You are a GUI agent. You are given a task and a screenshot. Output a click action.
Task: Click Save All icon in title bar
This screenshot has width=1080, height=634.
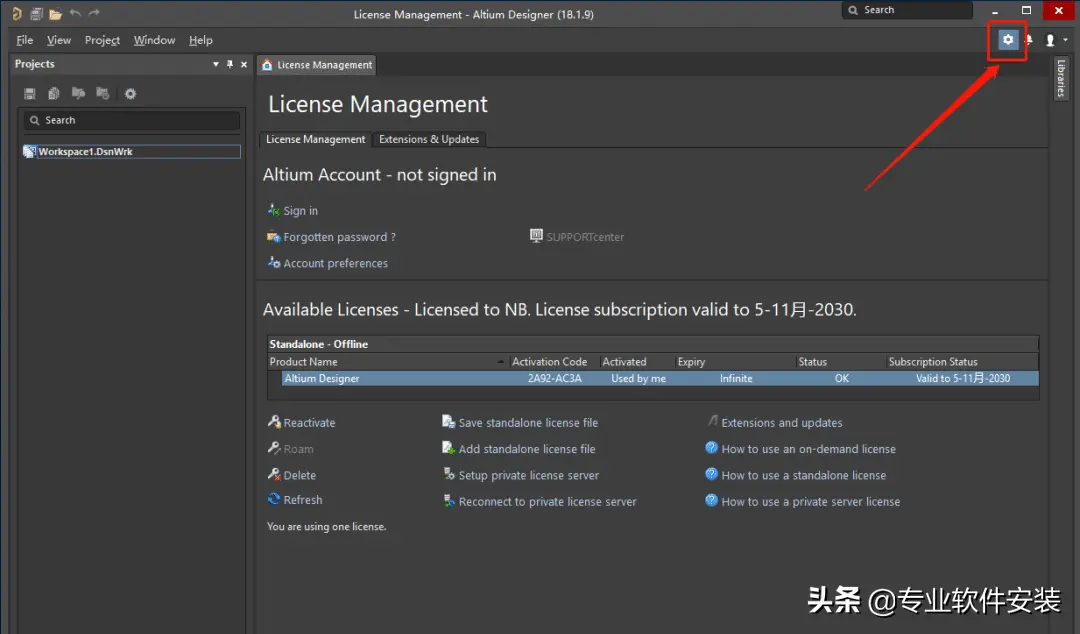(37, 14)
